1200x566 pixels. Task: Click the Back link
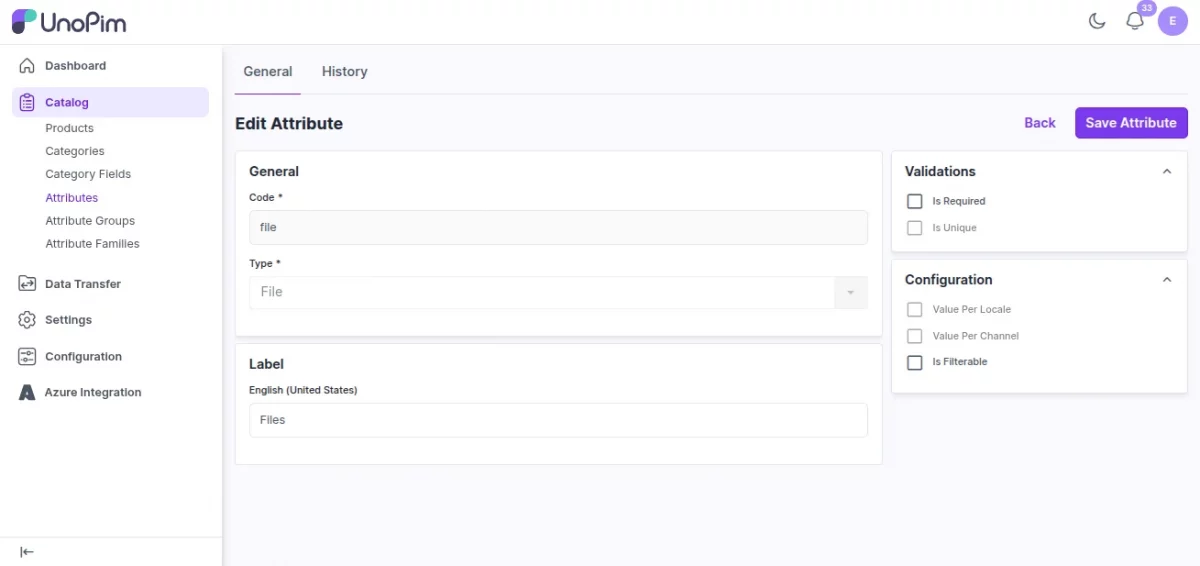(1039, 123)
